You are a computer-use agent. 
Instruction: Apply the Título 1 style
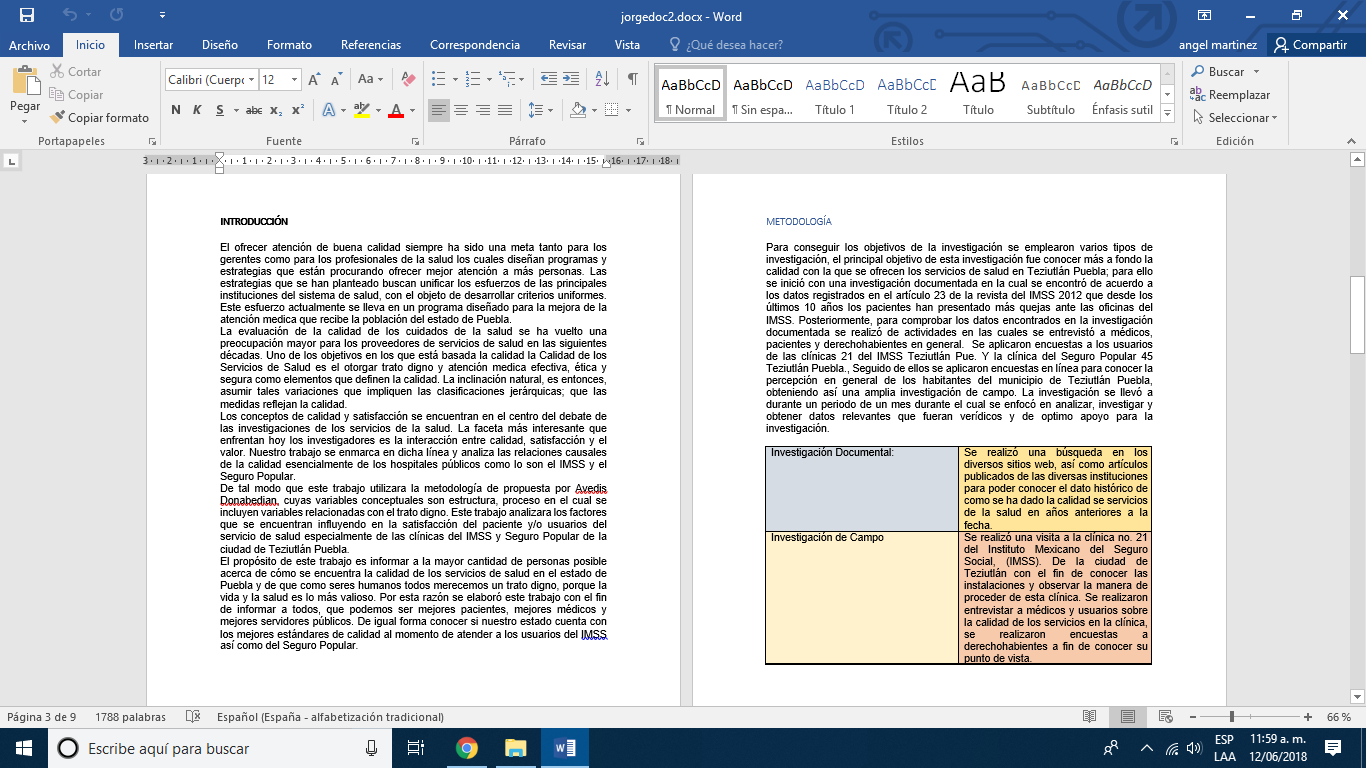click(x=835, y=95)
